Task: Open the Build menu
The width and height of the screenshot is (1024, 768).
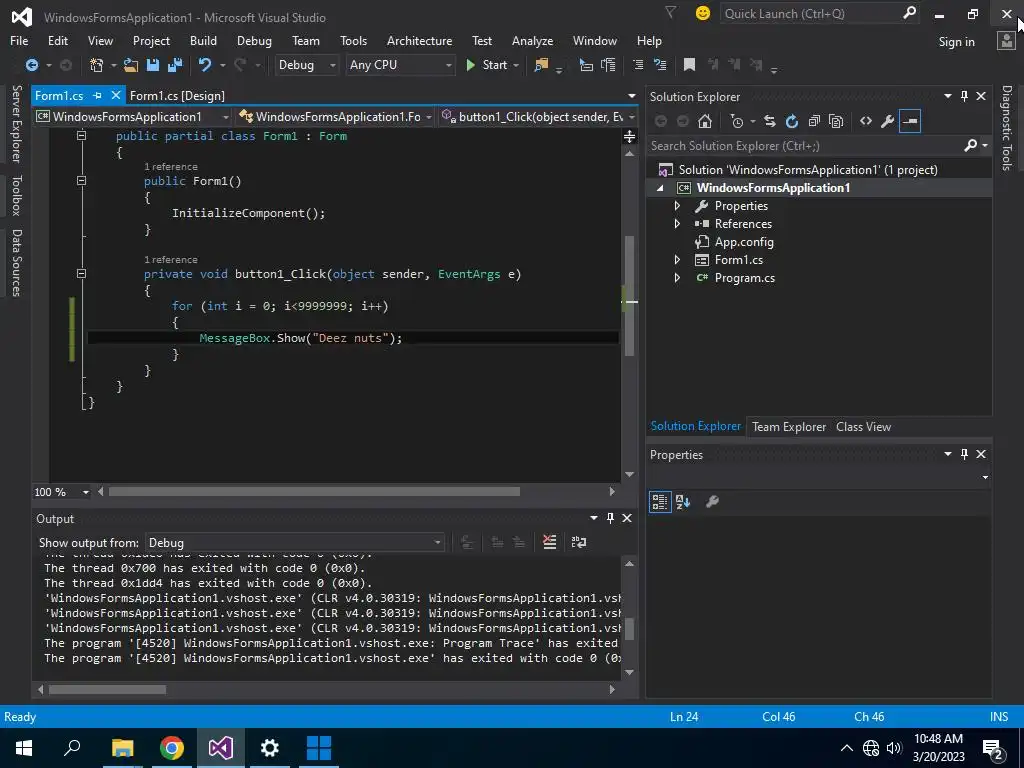Action: (203, 40)
